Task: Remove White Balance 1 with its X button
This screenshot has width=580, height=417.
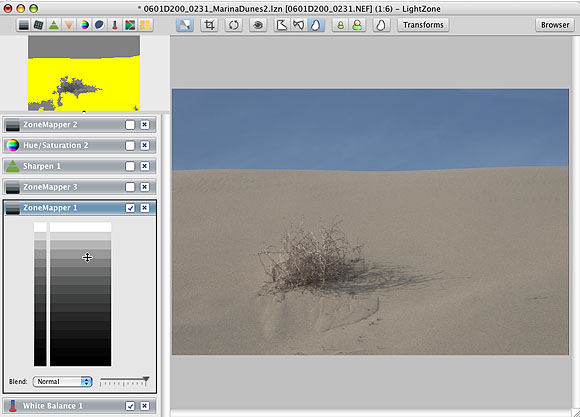Action: pos(145,406)
